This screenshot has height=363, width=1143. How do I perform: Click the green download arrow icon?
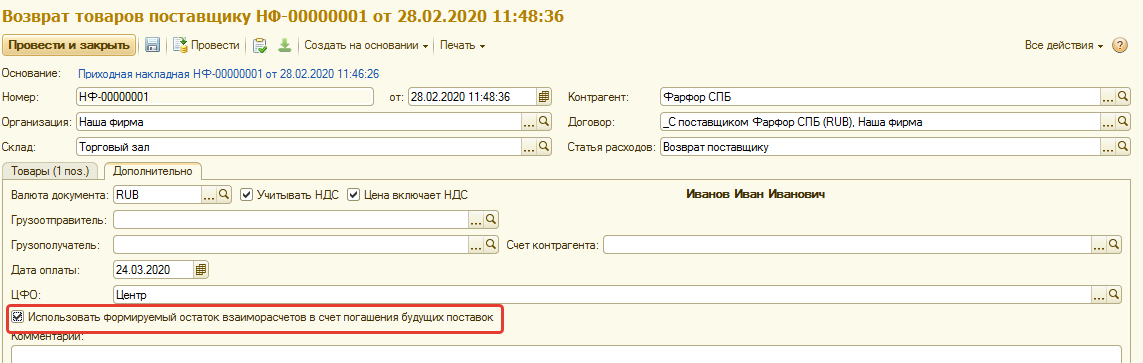(x=284, y=45)
